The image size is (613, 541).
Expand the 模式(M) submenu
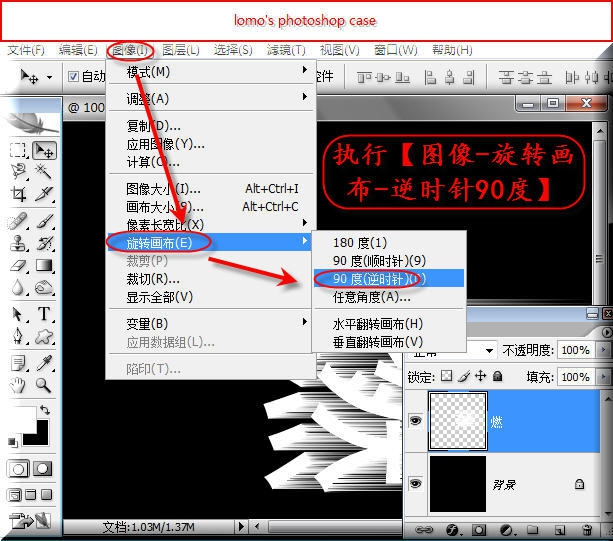pyautogui.click(x=211, y=72)
